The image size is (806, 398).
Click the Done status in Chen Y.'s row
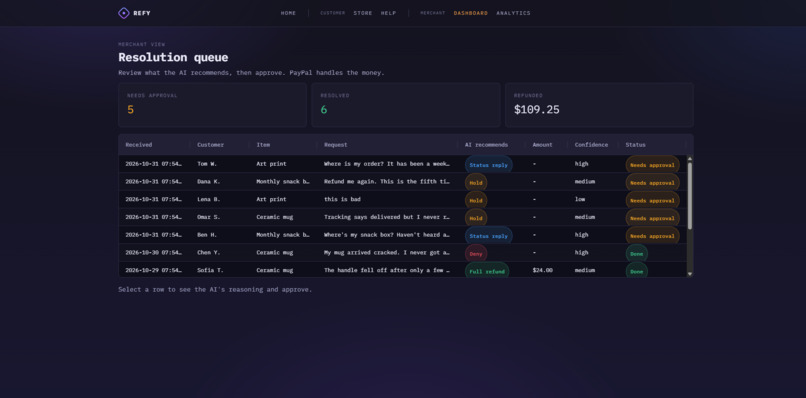637,254
